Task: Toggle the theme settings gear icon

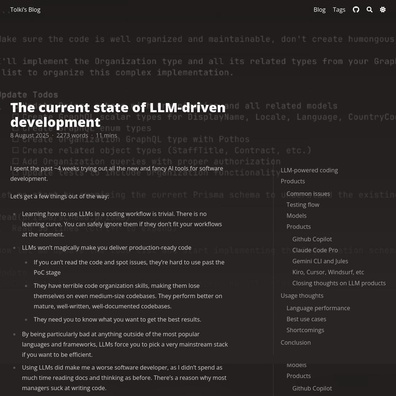Action: [383, 10]
